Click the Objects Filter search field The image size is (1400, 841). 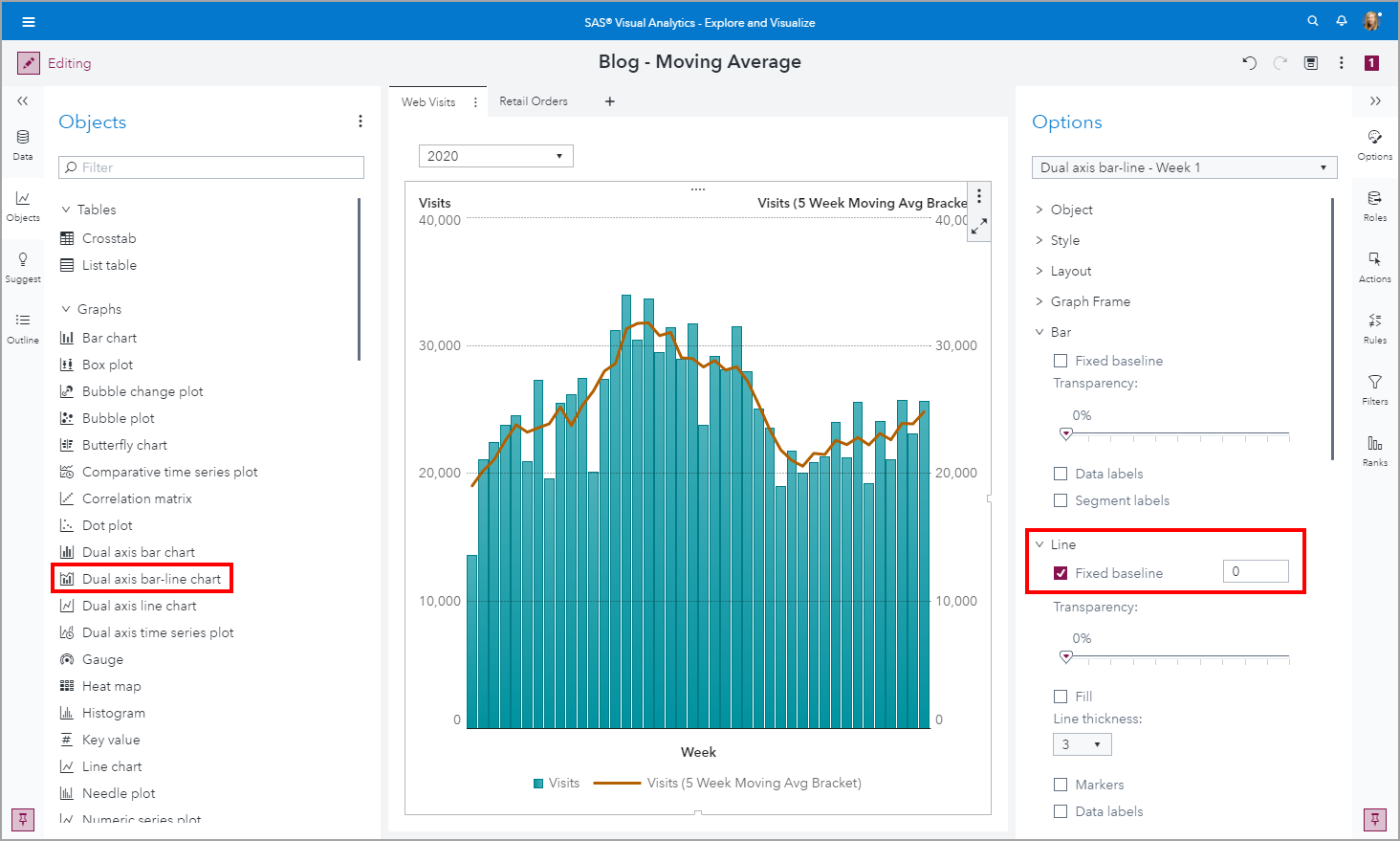(211, 167)
